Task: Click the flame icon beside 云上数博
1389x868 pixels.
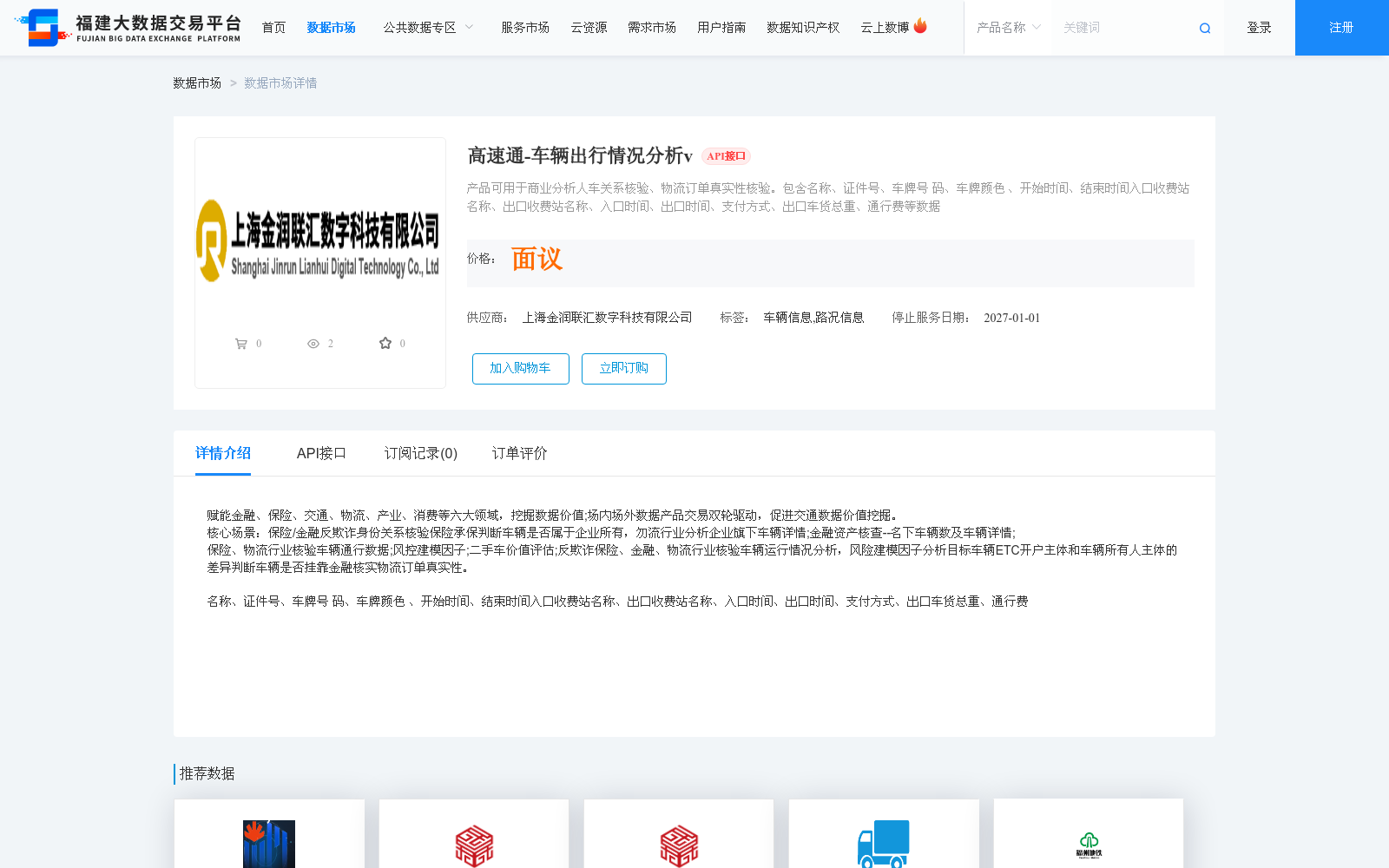Action: pos(920,26)
